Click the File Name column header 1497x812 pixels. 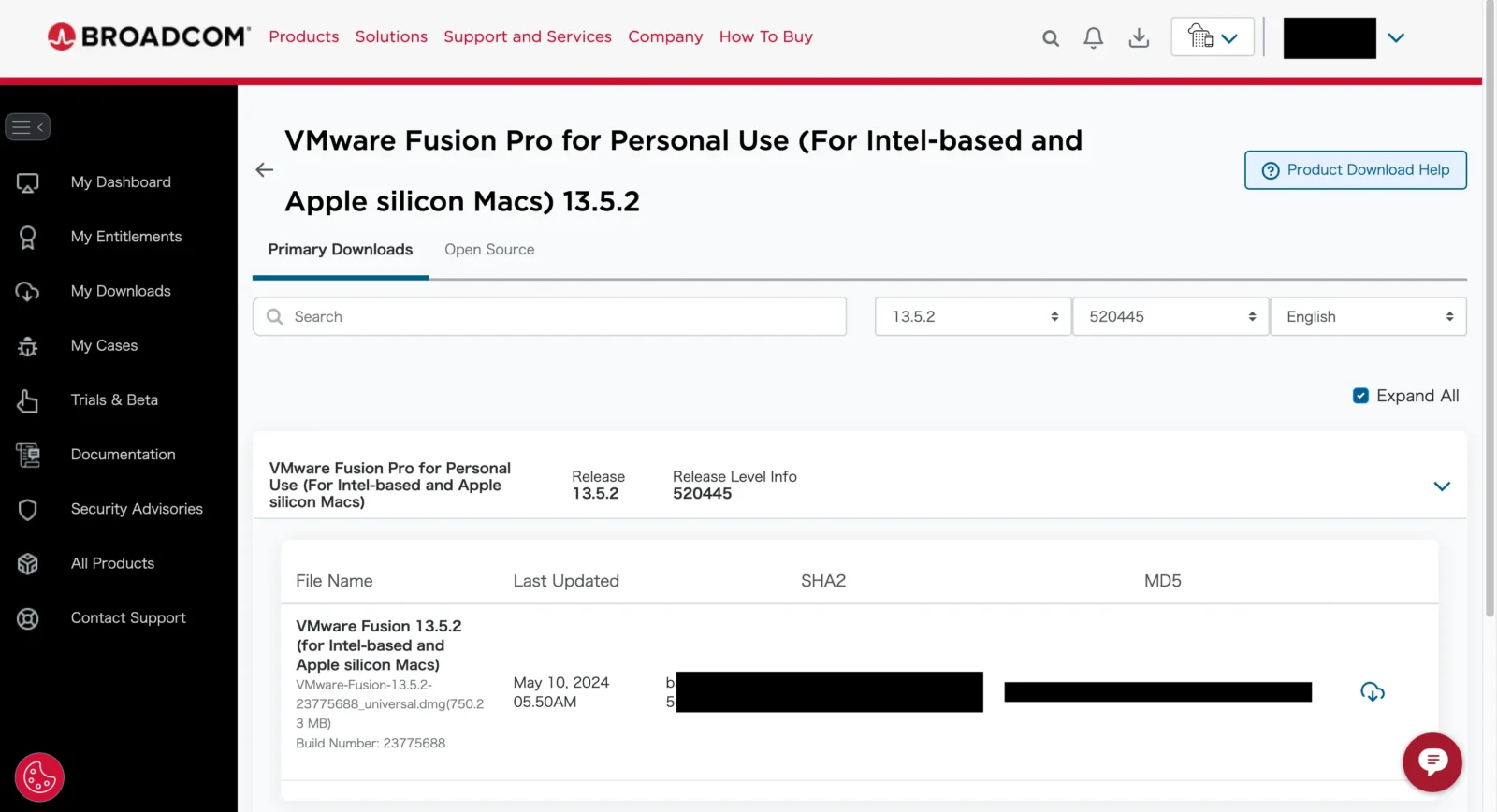point(334,581)
